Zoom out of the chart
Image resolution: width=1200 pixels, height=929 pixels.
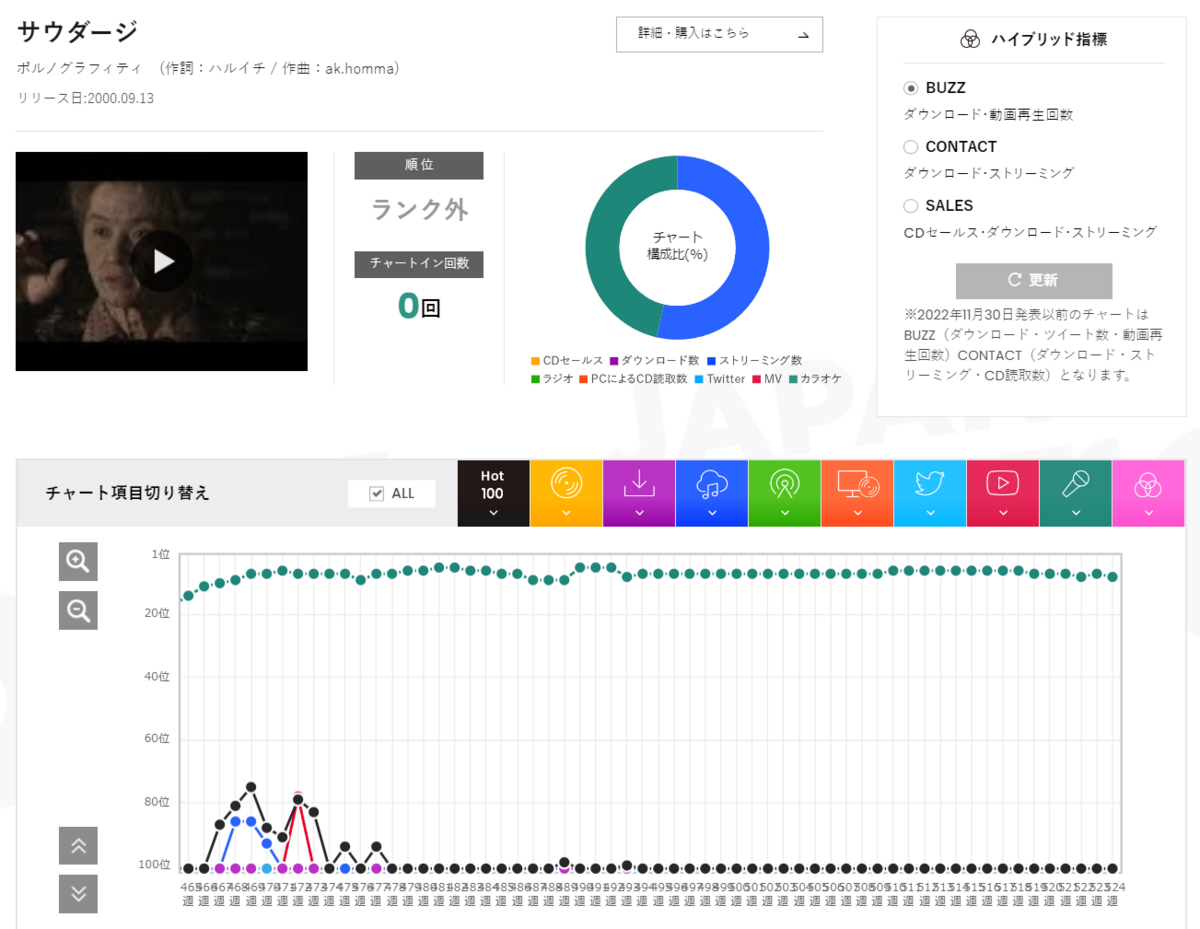click(78, 610)
